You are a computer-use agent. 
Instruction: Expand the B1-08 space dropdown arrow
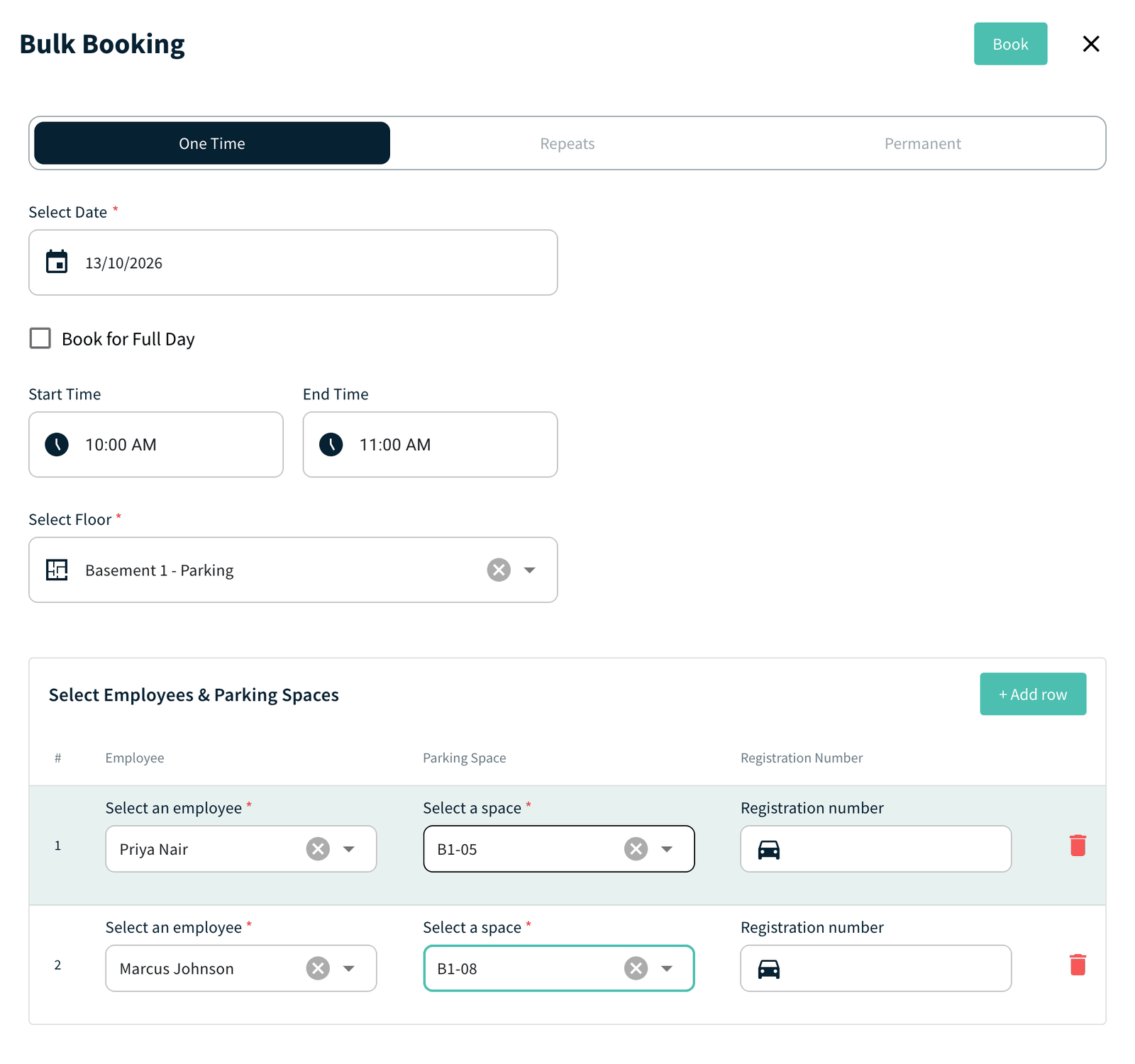667,968
